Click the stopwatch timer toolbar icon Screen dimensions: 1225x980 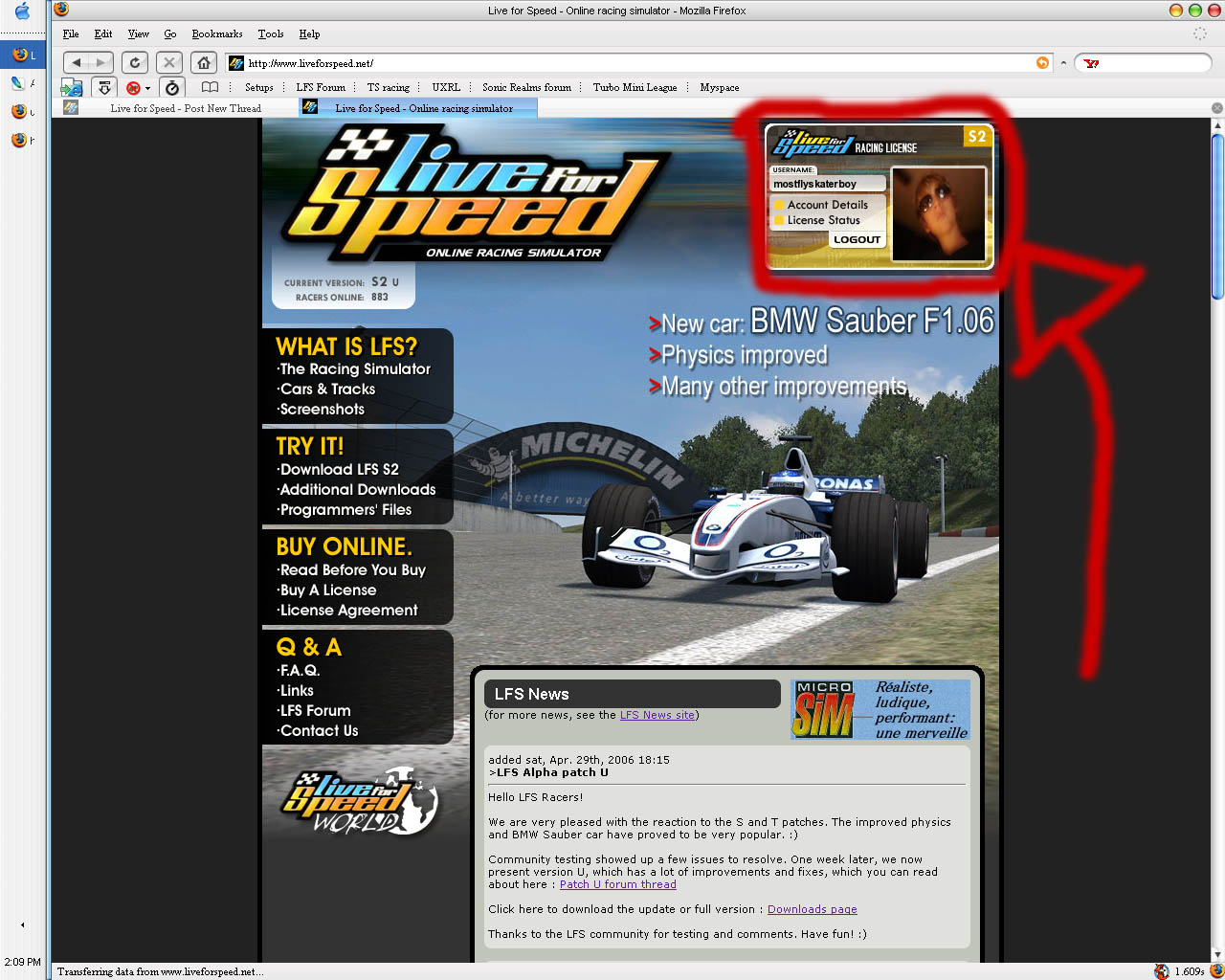[x=172, y=88]
